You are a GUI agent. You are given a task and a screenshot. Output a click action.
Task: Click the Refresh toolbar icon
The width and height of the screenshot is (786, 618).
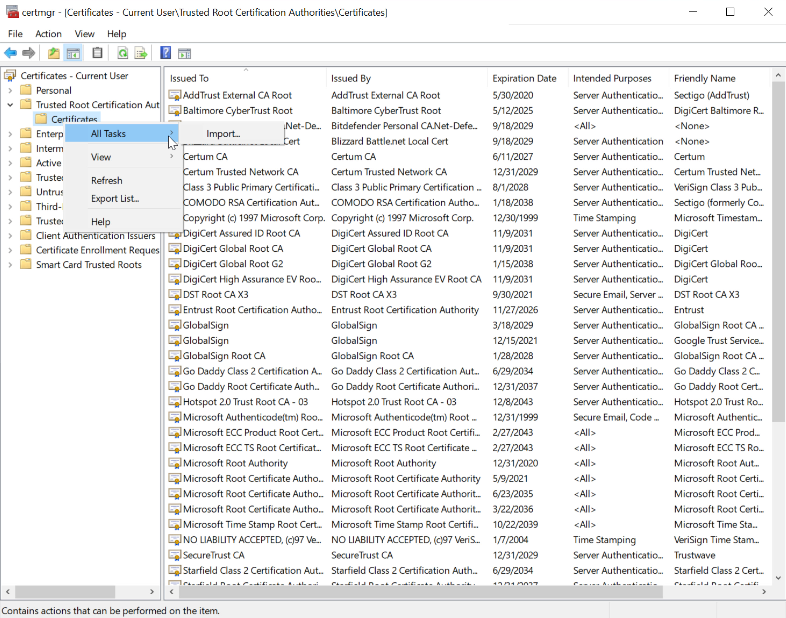(122, 53)
